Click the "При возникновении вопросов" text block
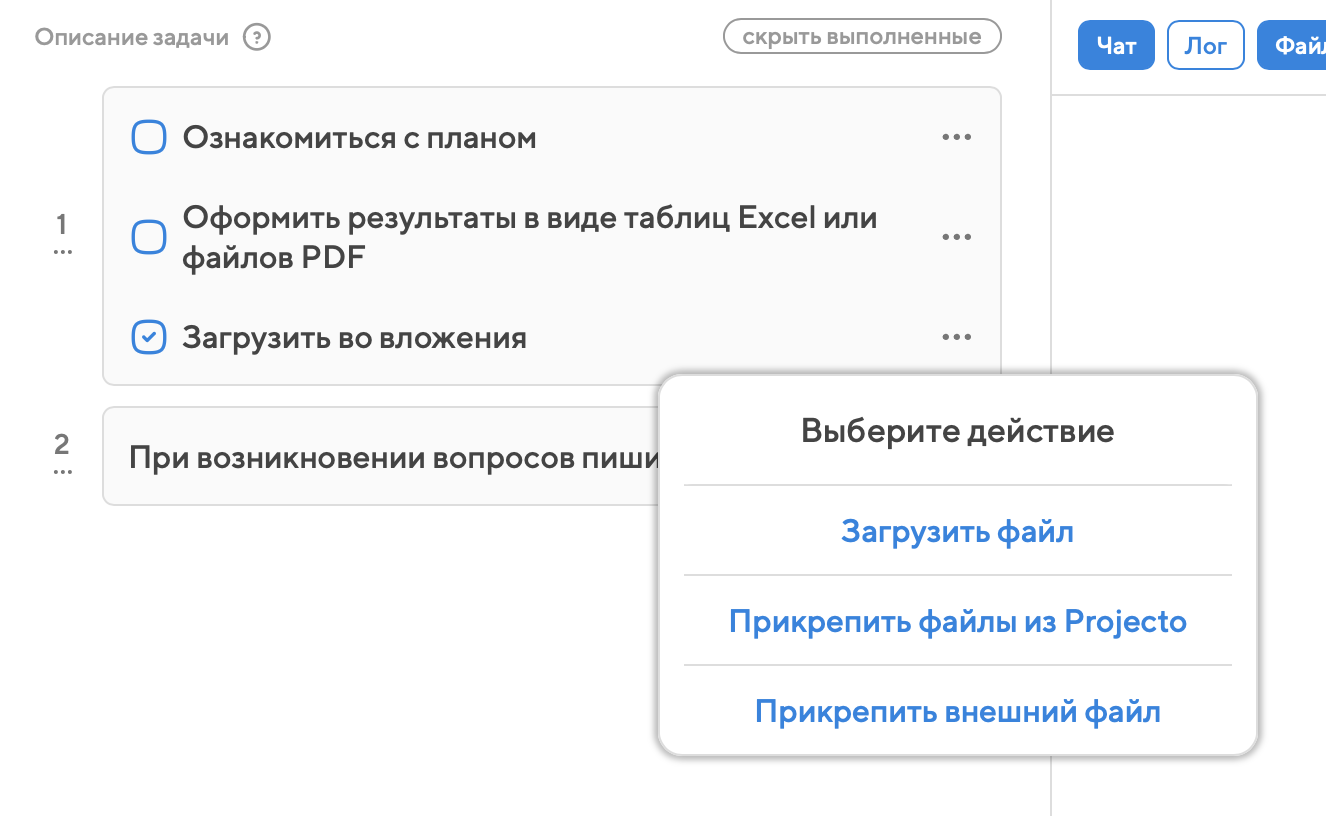The width and height of the screenshot is (1326, 816). pos(390,458)
